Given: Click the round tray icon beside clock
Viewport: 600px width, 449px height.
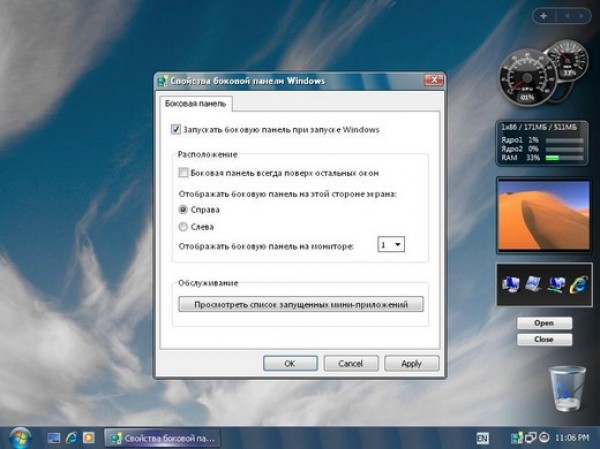Looking at the screenshot, I should coord(544,437).
